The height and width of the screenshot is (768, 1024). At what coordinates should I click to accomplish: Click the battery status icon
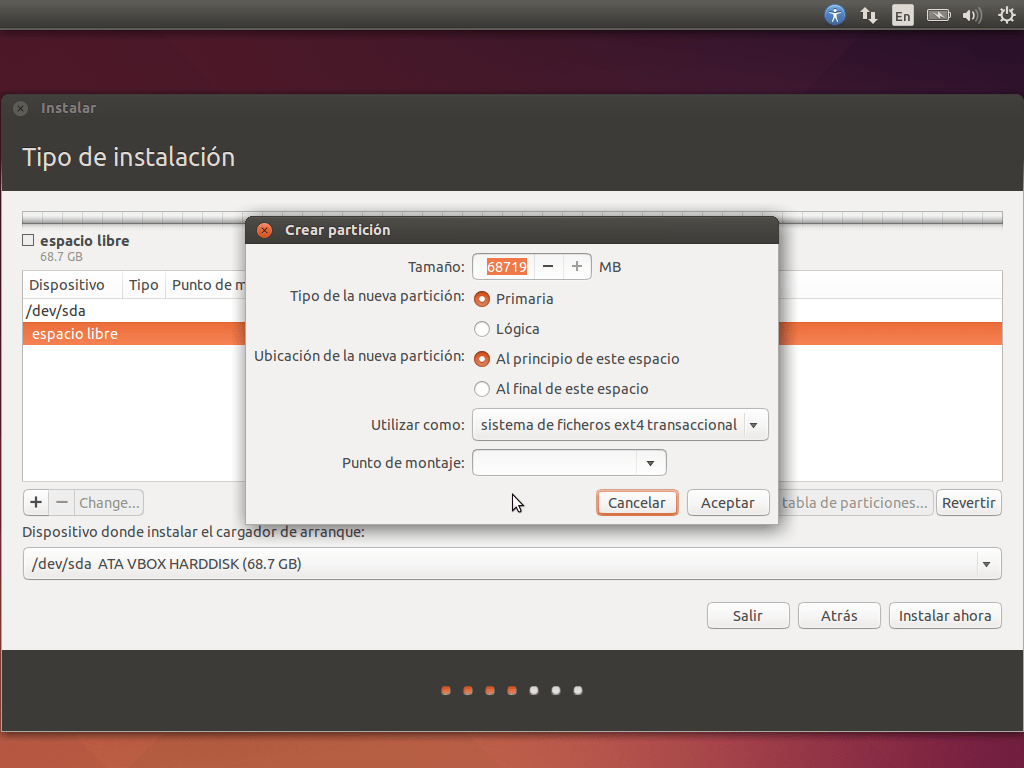[937, 15]
